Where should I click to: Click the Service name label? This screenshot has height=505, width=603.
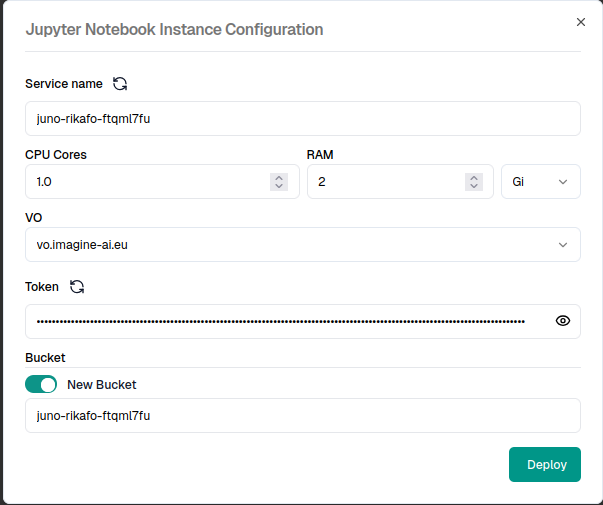tap(64, 84)
